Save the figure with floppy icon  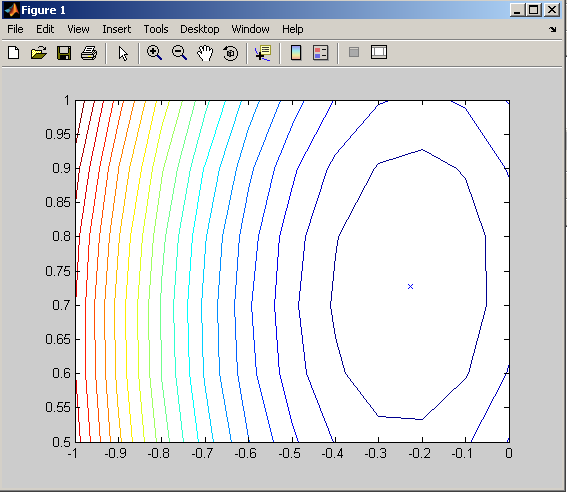[64, 53]
